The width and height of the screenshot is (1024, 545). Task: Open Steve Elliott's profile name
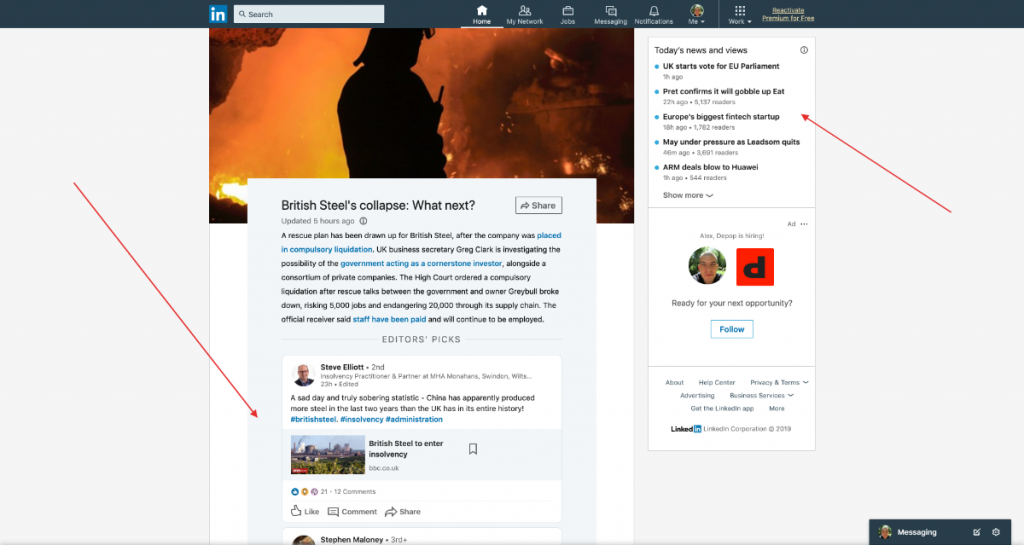pyautogui.click(x=342, y=367)
